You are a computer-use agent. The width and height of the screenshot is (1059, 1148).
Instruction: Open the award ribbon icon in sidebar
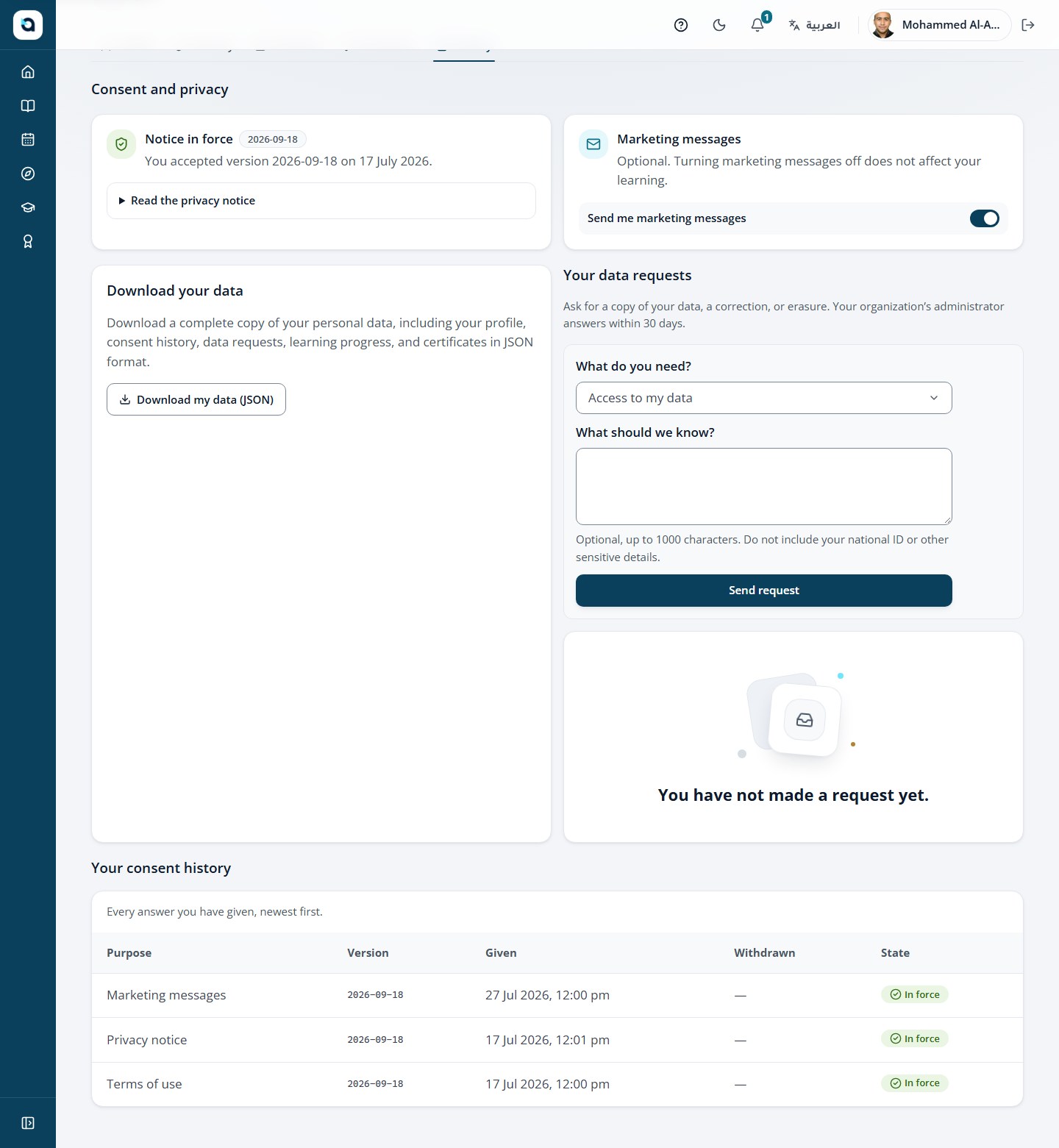[28, 241]
